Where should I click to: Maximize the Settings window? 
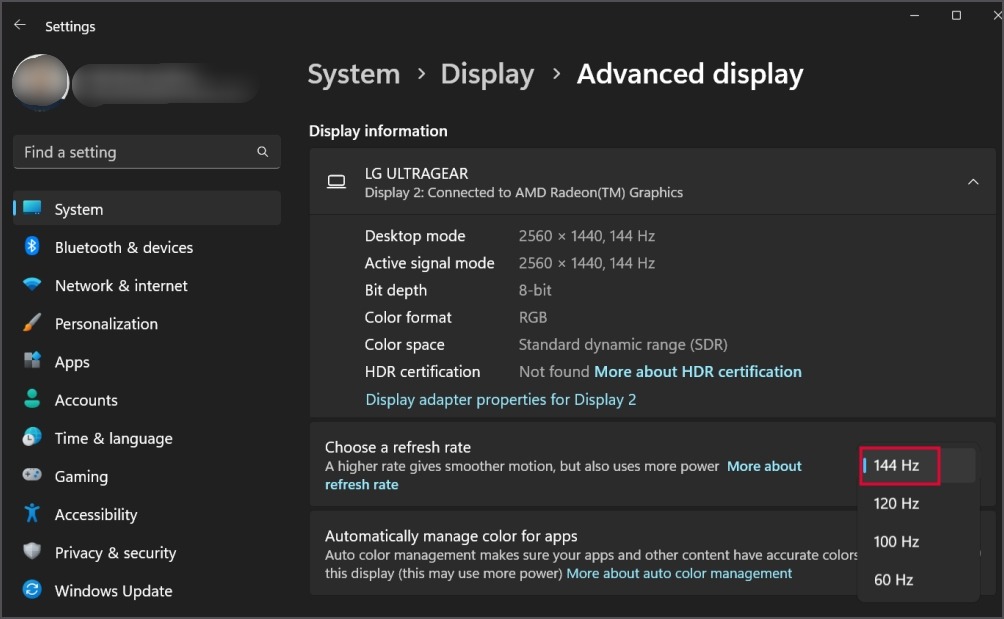tap(956, 15)
